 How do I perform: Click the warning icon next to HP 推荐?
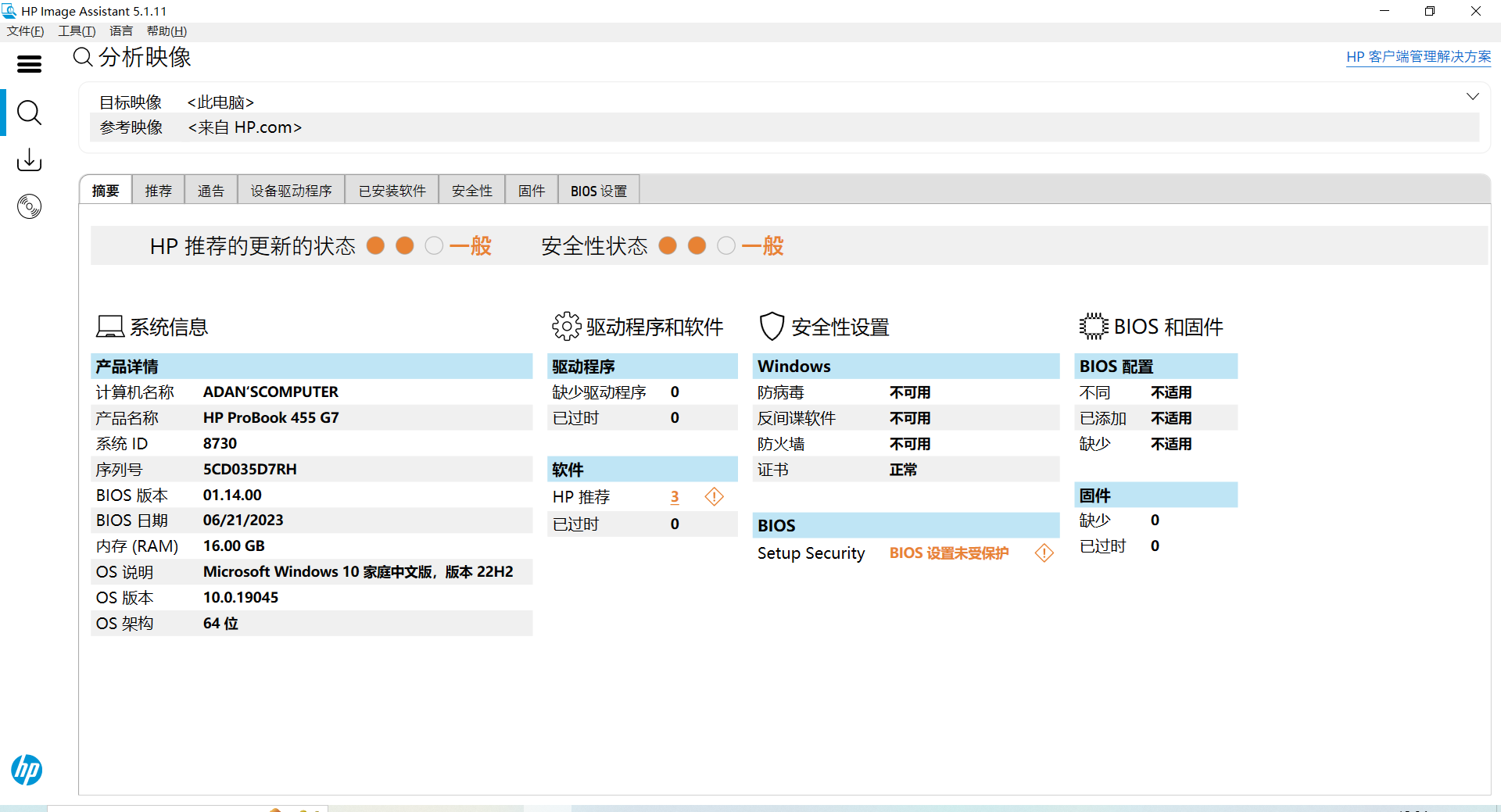coord(714,497)
